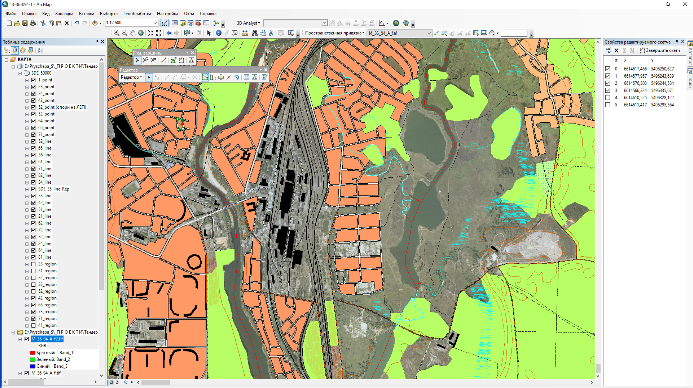The height and width of the screenshot is (388, 693).
Task: Switch to Layout View button below map
Action: click(x=118, y=383)
